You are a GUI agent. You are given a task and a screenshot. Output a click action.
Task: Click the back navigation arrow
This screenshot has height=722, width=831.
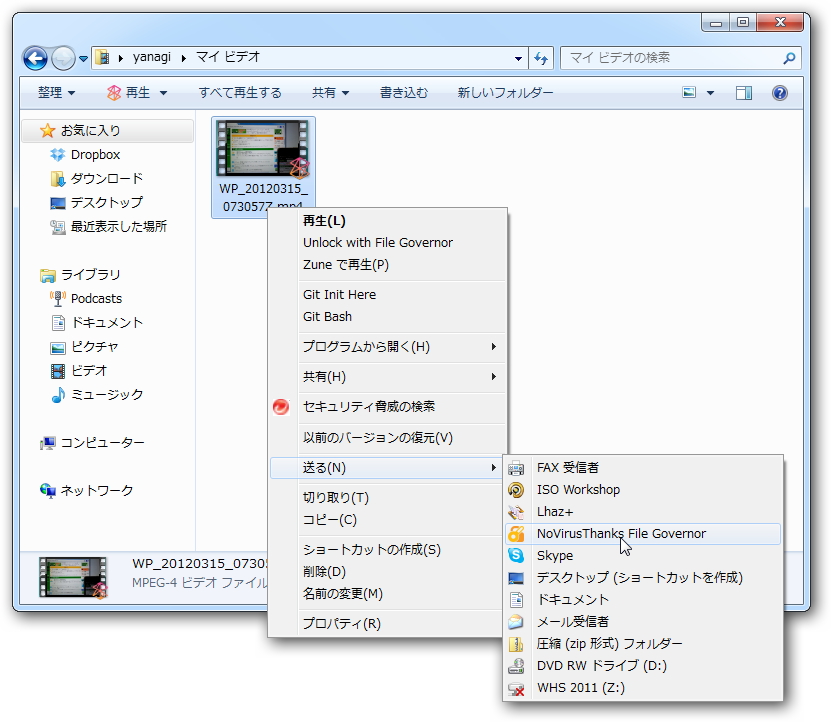(x=34, y=58)
